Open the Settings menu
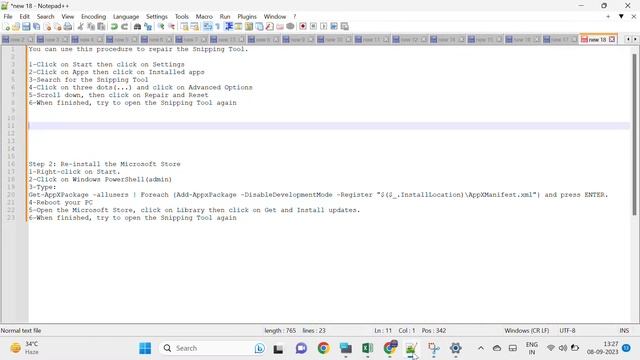This screenshot has height=360, width=640. (157, 16)
